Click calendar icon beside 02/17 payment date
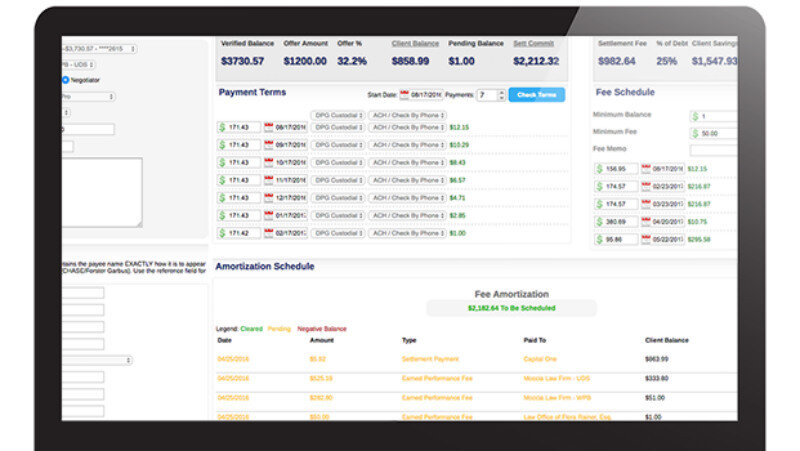800x451 pixels. pos(269,232)
